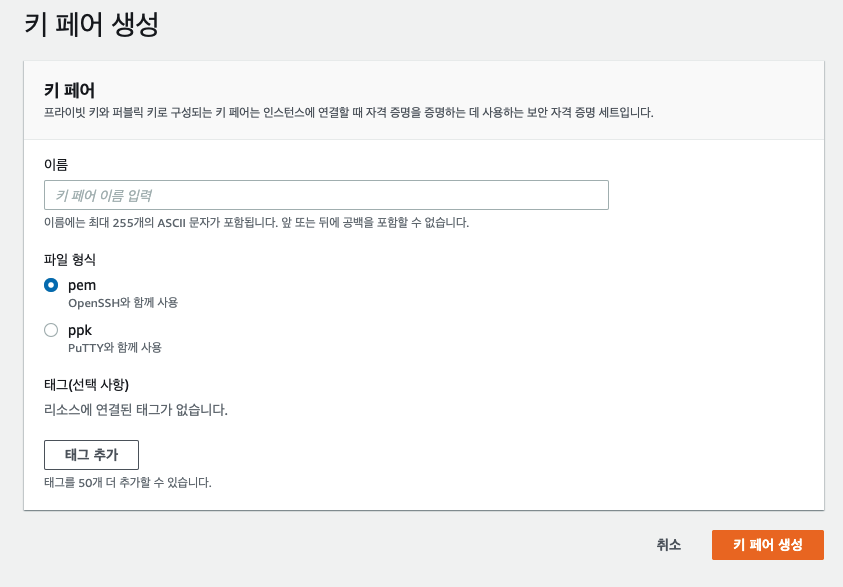Click the OpenSSH와 함께 사용 description

(x=123, y=303)
